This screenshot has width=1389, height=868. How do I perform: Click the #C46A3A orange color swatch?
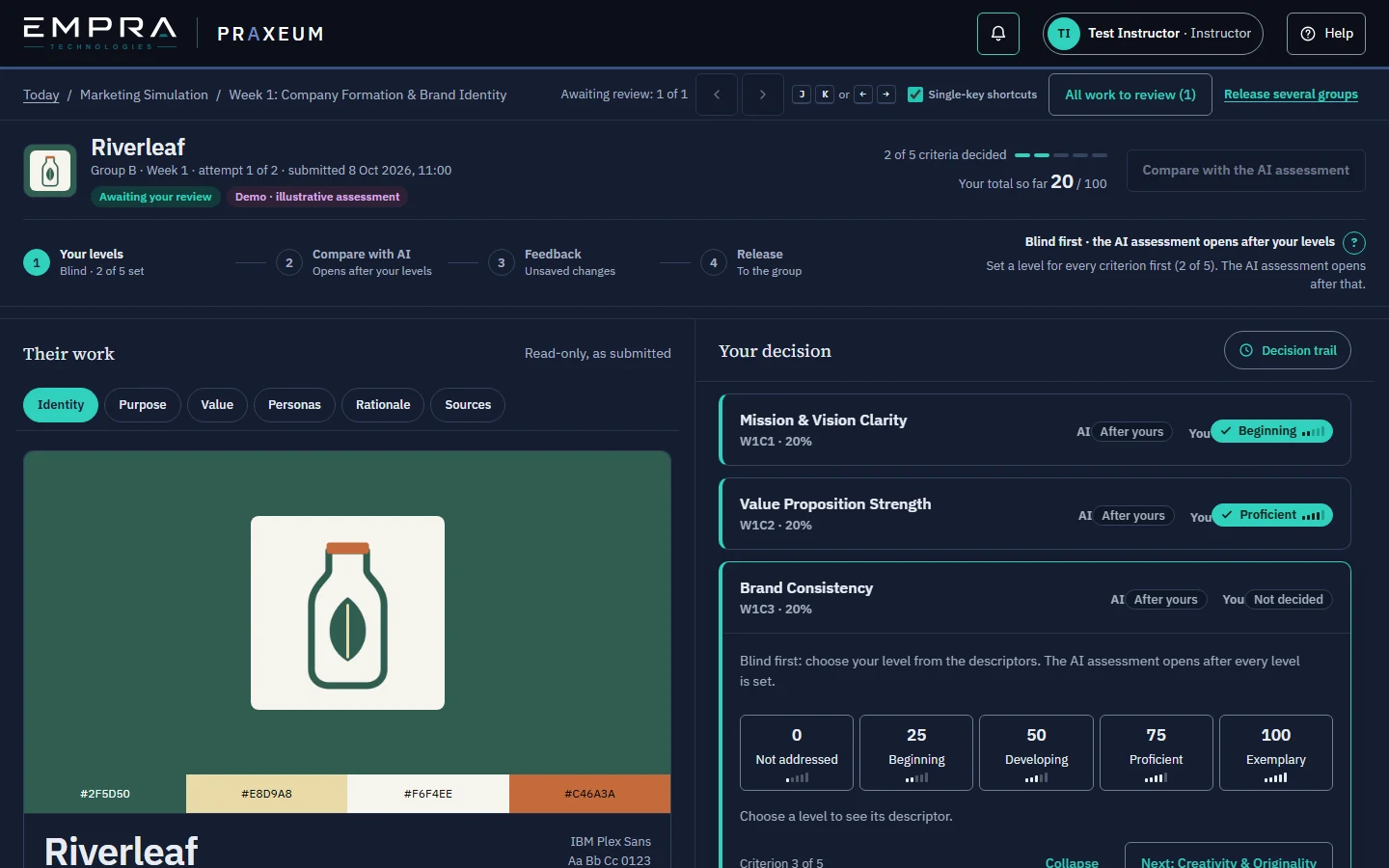click(x=589, y=794)
